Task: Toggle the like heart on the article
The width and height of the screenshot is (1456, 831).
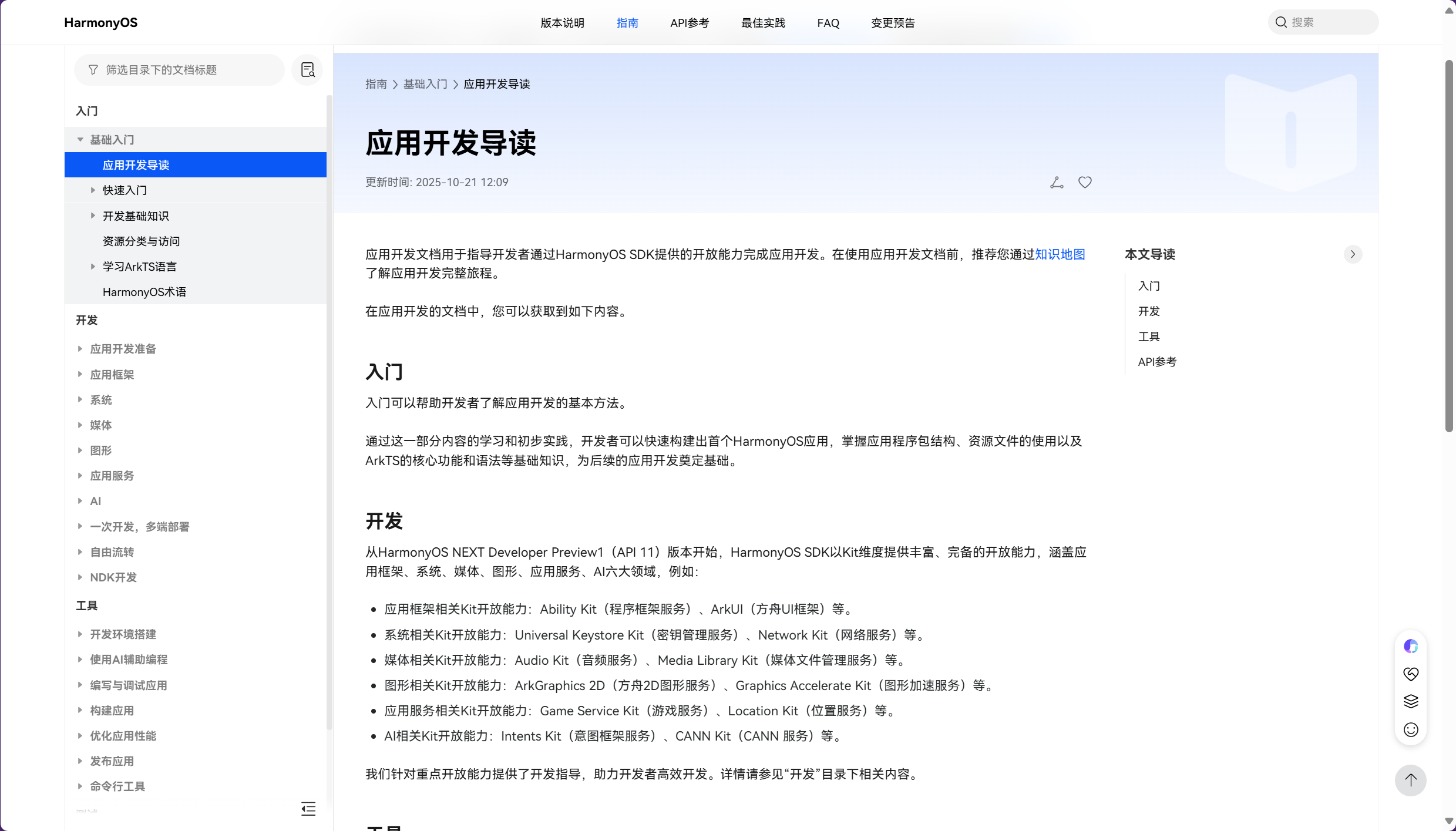Action: pos(1084,182)
